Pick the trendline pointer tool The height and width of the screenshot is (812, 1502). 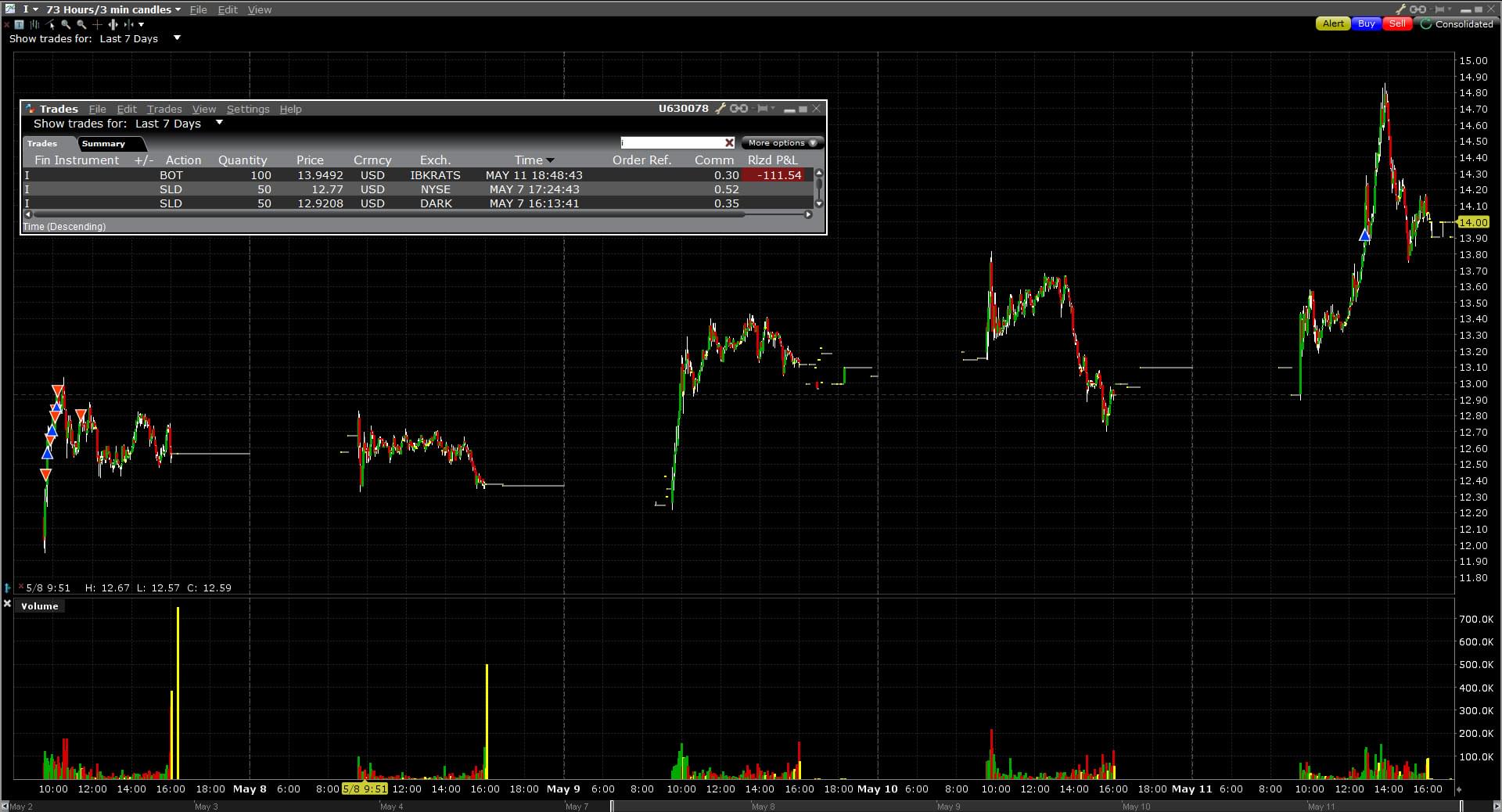pos(51,24)
